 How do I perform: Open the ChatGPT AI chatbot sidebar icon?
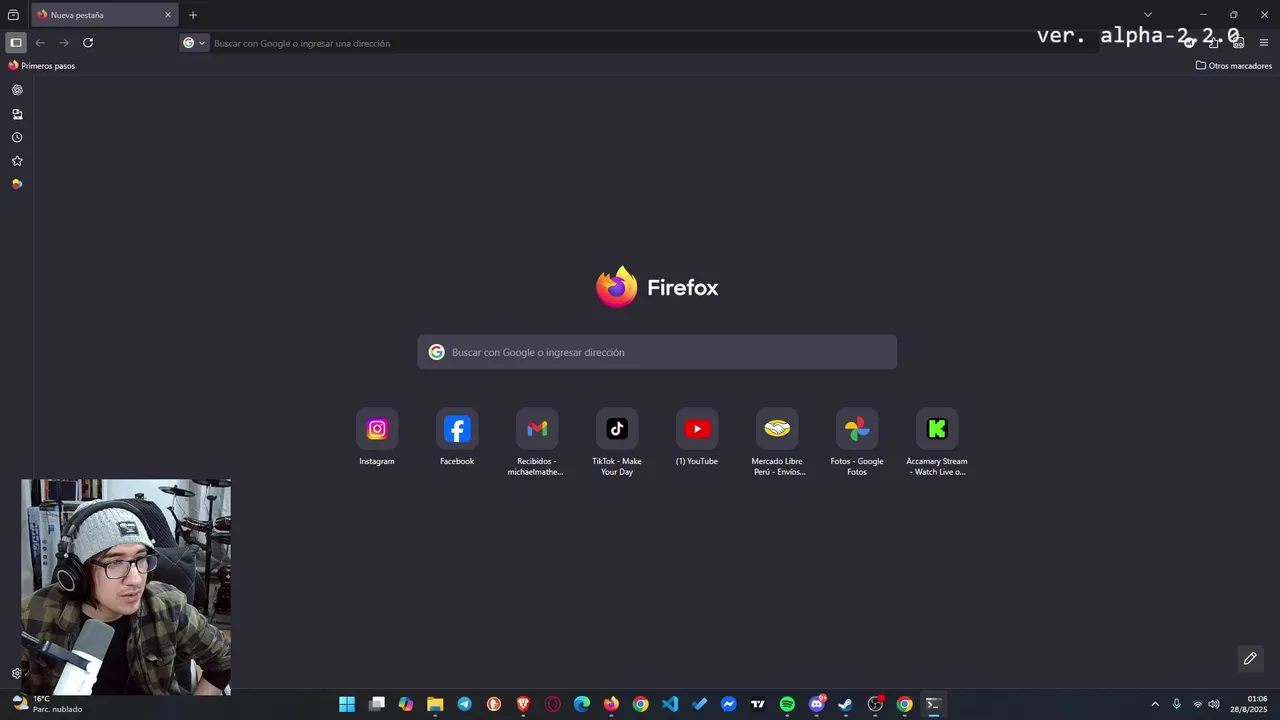tap(17, 90)
